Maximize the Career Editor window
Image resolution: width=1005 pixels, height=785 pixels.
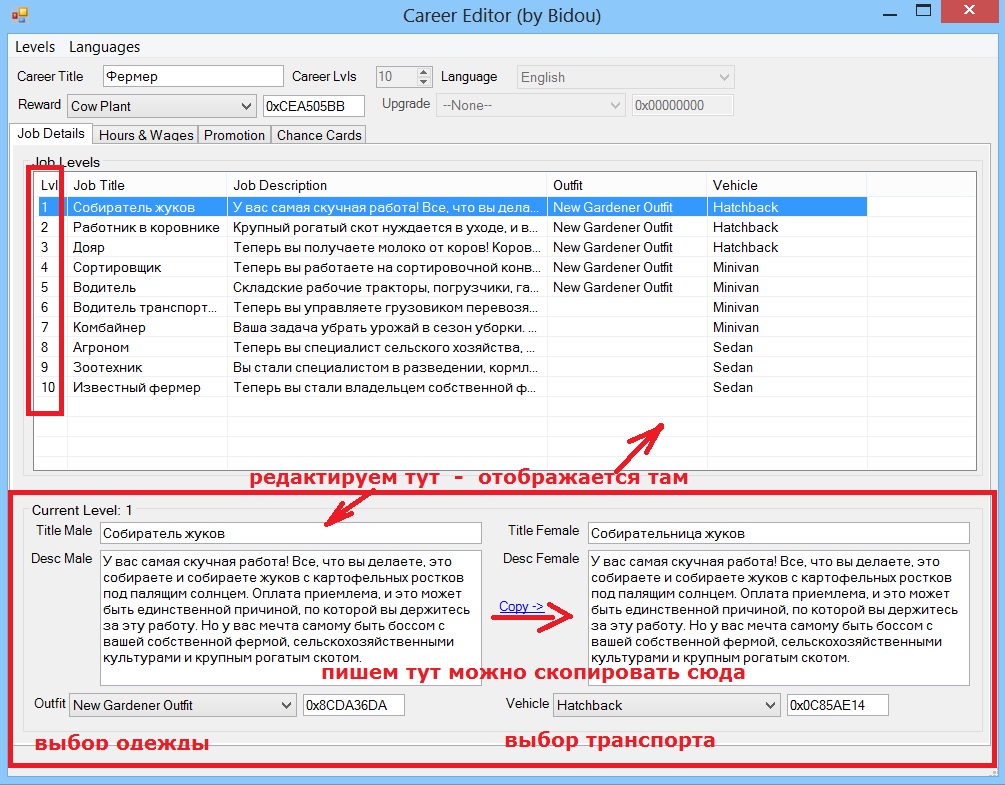[923, 11]
